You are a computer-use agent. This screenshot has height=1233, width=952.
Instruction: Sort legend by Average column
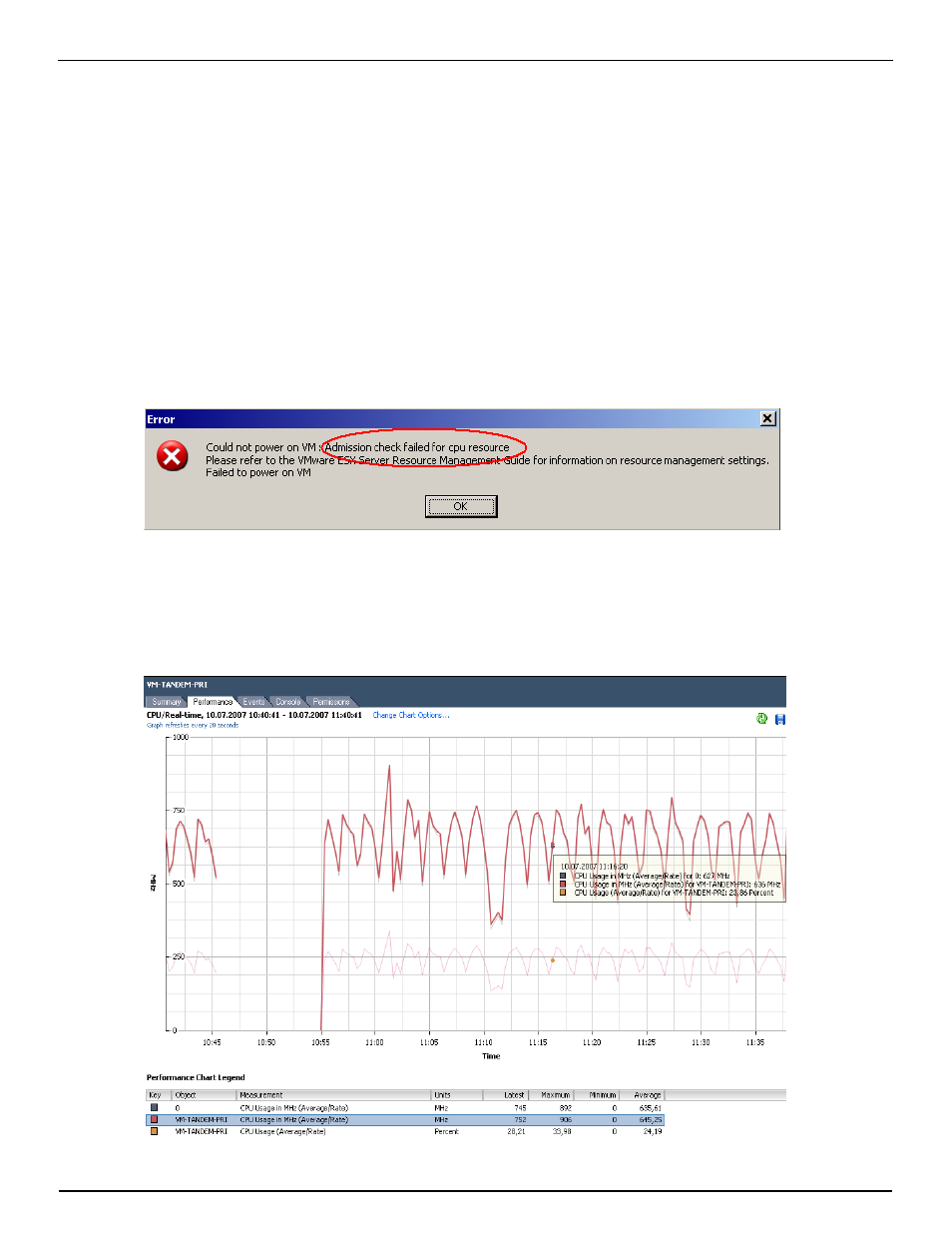point(642,1095)
